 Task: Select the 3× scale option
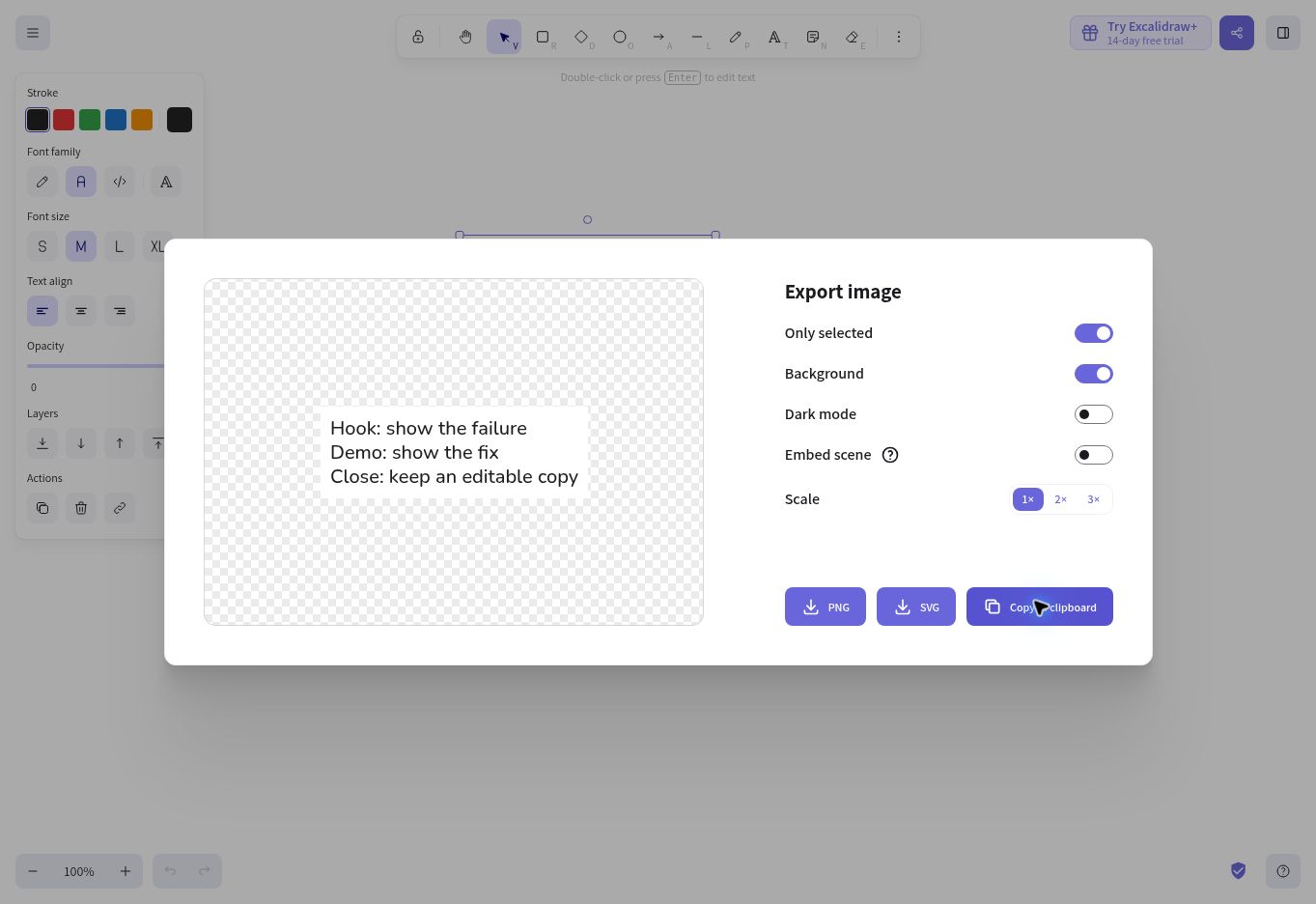click(1093, 499)
